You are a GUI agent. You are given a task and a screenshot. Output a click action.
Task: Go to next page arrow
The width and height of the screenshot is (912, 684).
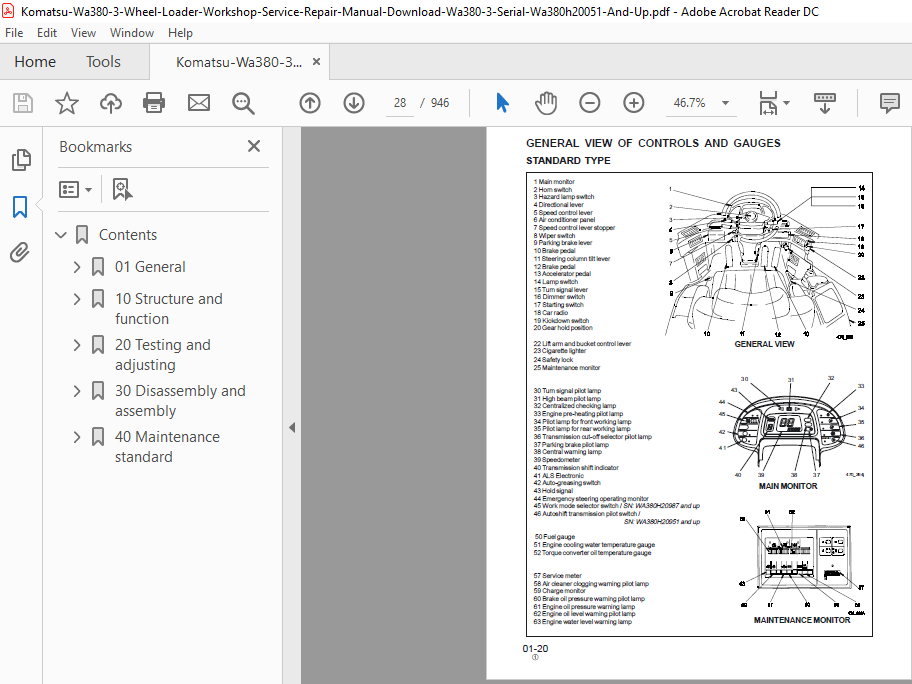[x=354, y=103]
